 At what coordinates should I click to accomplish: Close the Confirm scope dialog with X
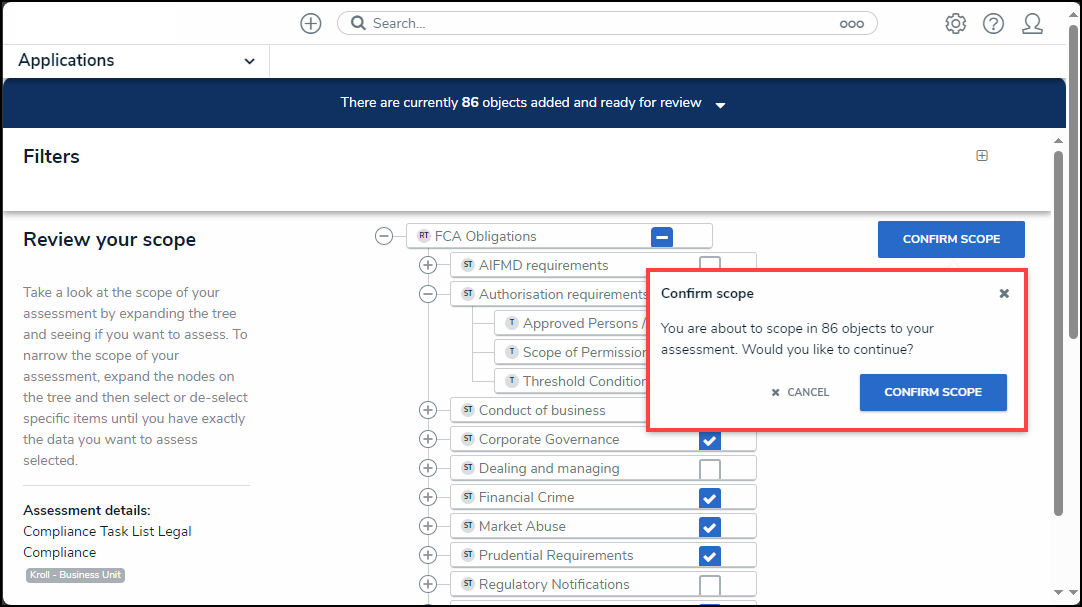[x=1004, y=294]
